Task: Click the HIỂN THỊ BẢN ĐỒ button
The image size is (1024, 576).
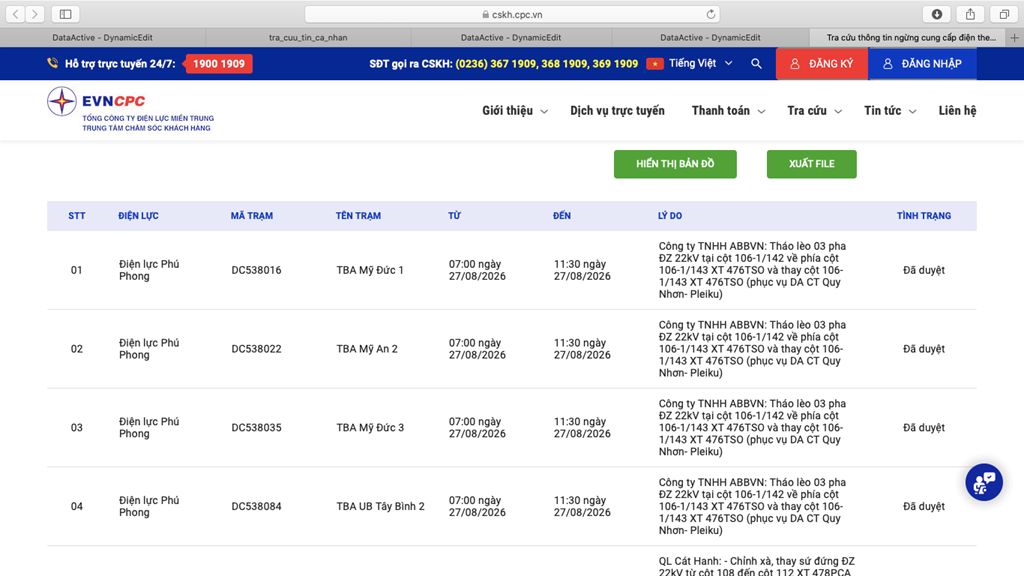Action: [675, 164]
